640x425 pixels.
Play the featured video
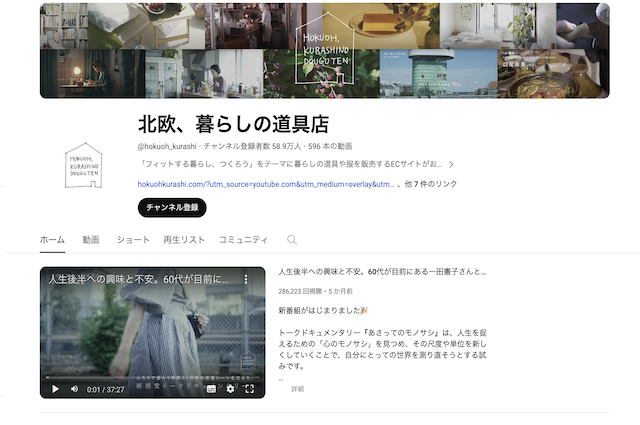pyautogui.click(x=55, y=389)
